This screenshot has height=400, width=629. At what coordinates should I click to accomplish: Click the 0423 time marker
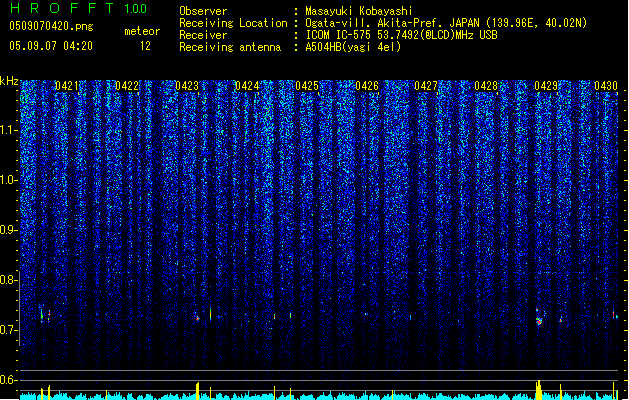click(187, 86)
